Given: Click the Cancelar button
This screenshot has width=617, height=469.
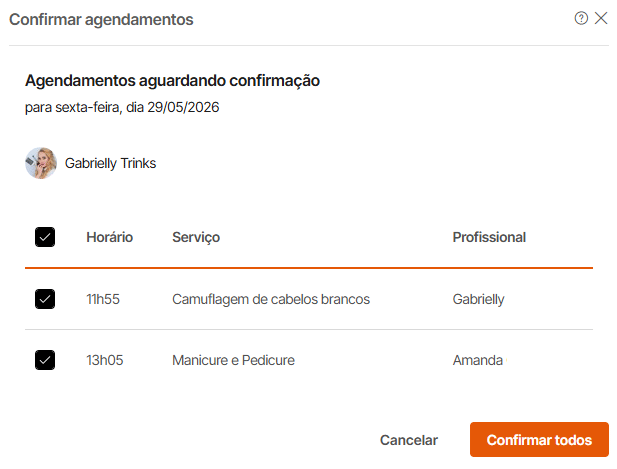Looking at the screenshot, I should (408, 440).
